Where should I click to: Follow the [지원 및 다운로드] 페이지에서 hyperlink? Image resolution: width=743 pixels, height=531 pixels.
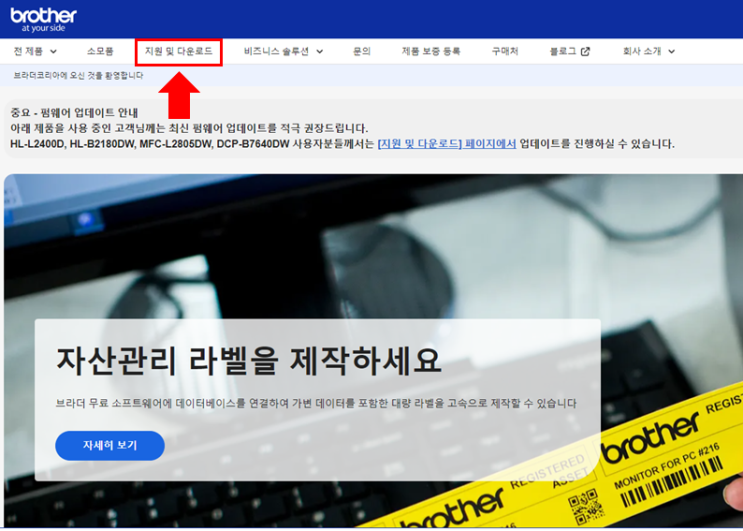447,144
